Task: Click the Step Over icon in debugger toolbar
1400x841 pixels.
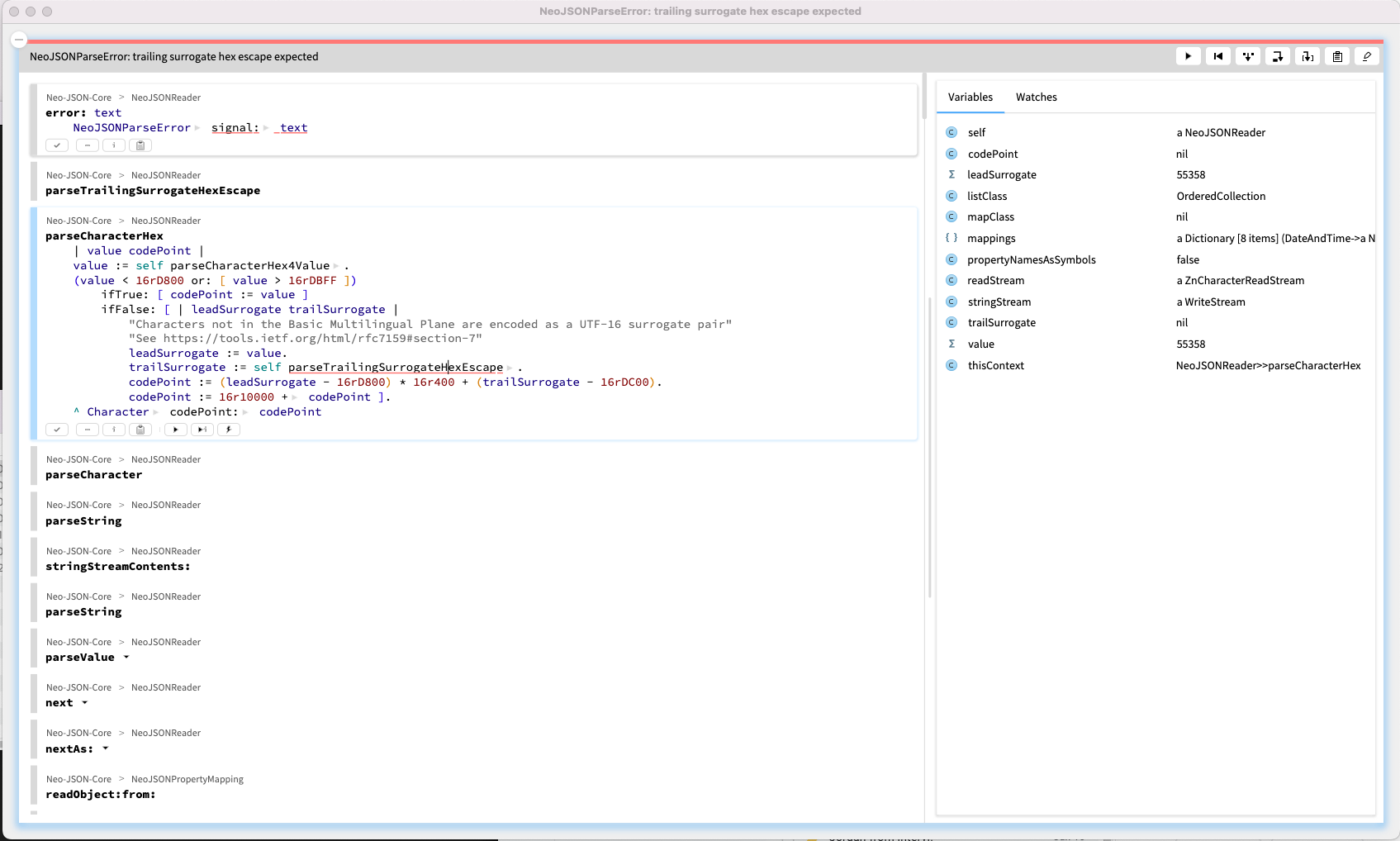Action: (x=1278, y=56)
